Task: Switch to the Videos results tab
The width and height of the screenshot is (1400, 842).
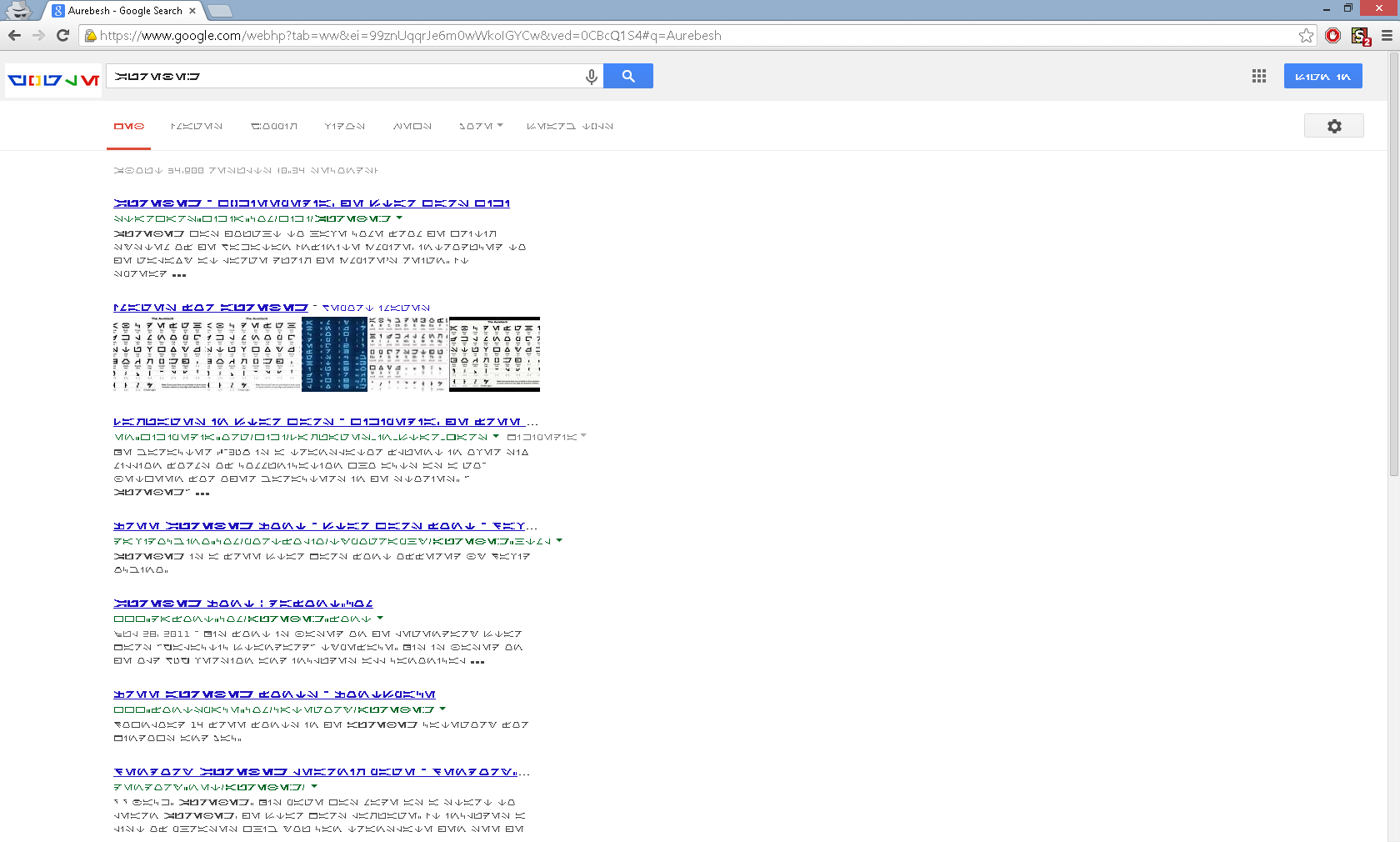Action: click(345, 127)
